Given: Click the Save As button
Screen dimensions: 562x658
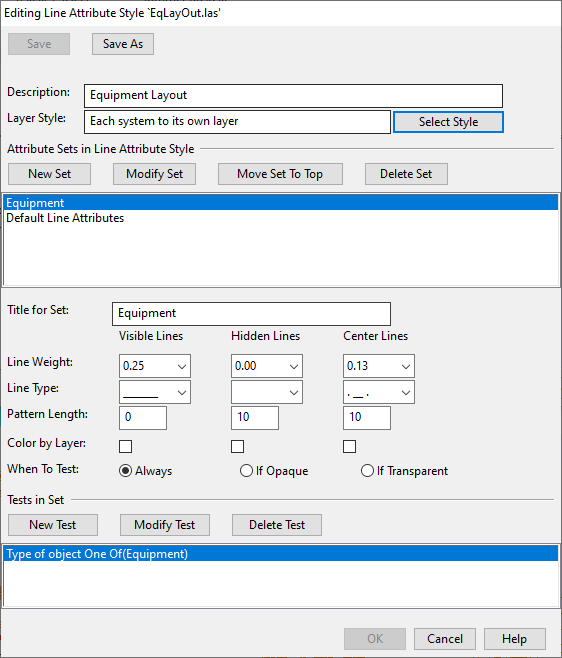Looking at the screenshot, I should pos(123,44).
